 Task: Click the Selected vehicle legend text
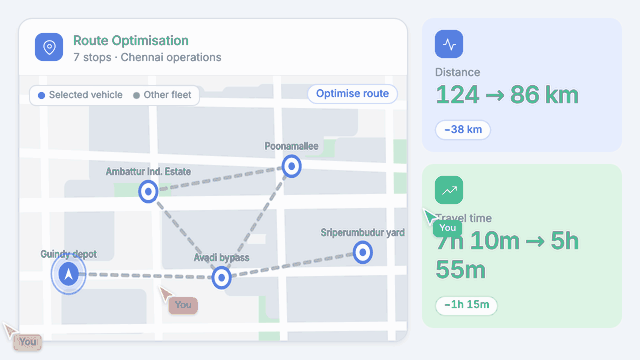tap(86, 95)
